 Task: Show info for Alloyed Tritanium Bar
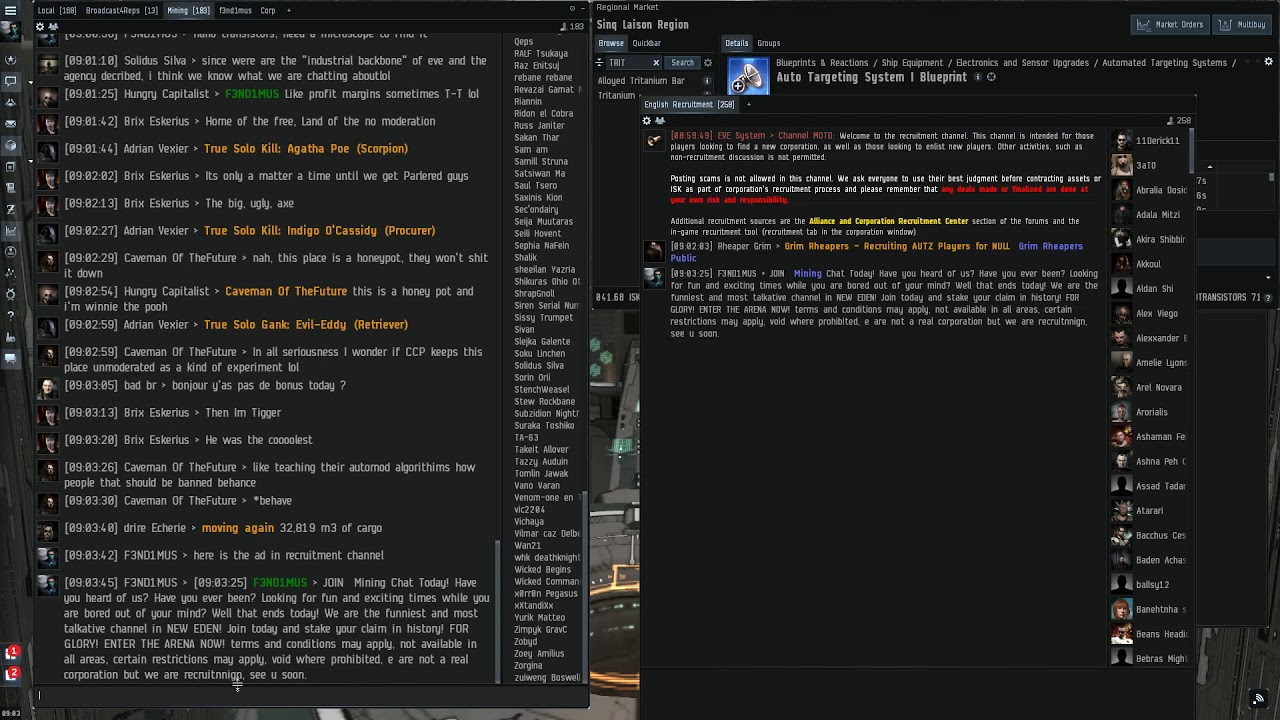pyautogui.click(x=707, y=81)
